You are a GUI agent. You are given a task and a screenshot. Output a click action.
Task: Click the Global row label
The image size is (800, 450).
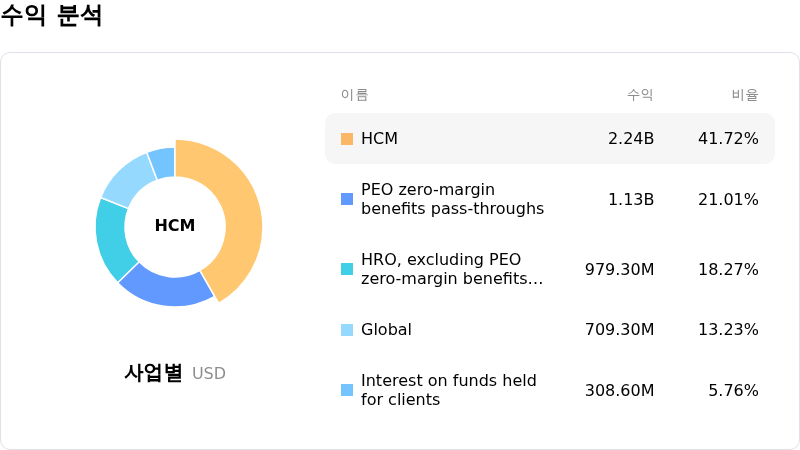click(x=386, y=330)
